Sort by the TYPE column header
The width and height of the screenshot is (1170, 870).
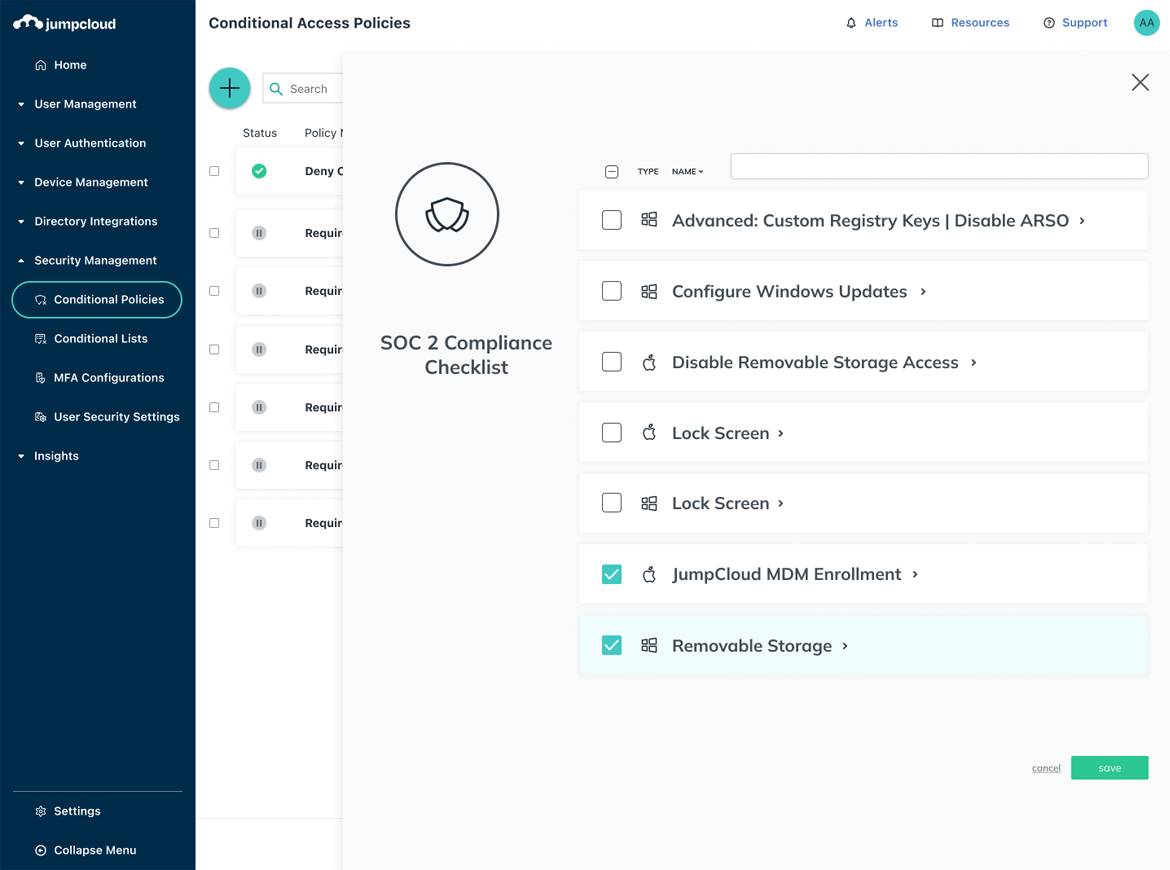click(648, 172)
